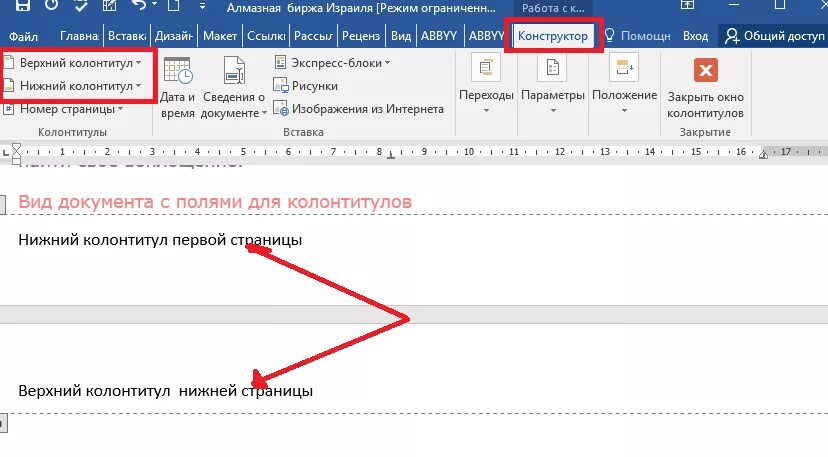
Task: Click the tab stop selector on ruler
Action: 5,152
